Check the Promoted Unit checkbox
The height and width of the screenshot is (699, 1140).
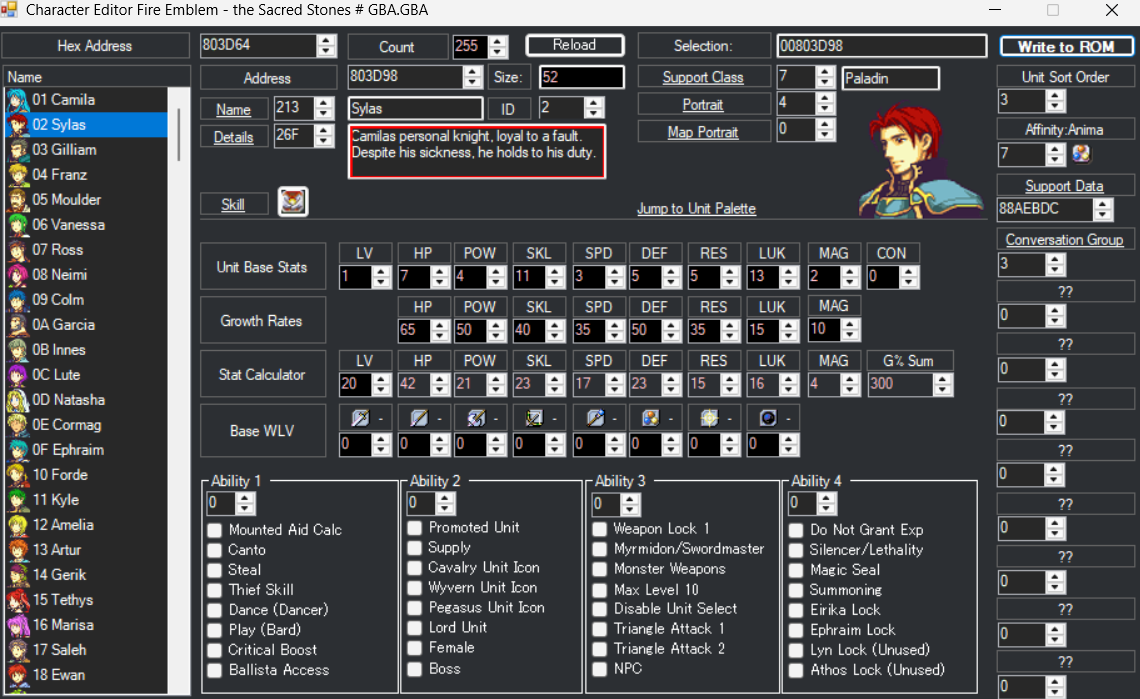pyautogui.click(x=415, y=527)
